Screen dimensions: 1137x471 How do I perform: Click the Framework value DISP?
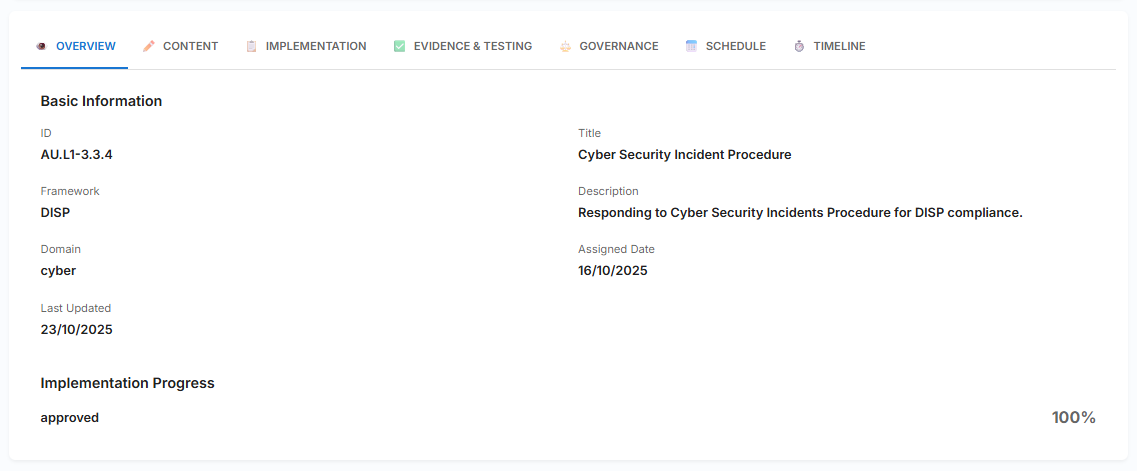55,212
